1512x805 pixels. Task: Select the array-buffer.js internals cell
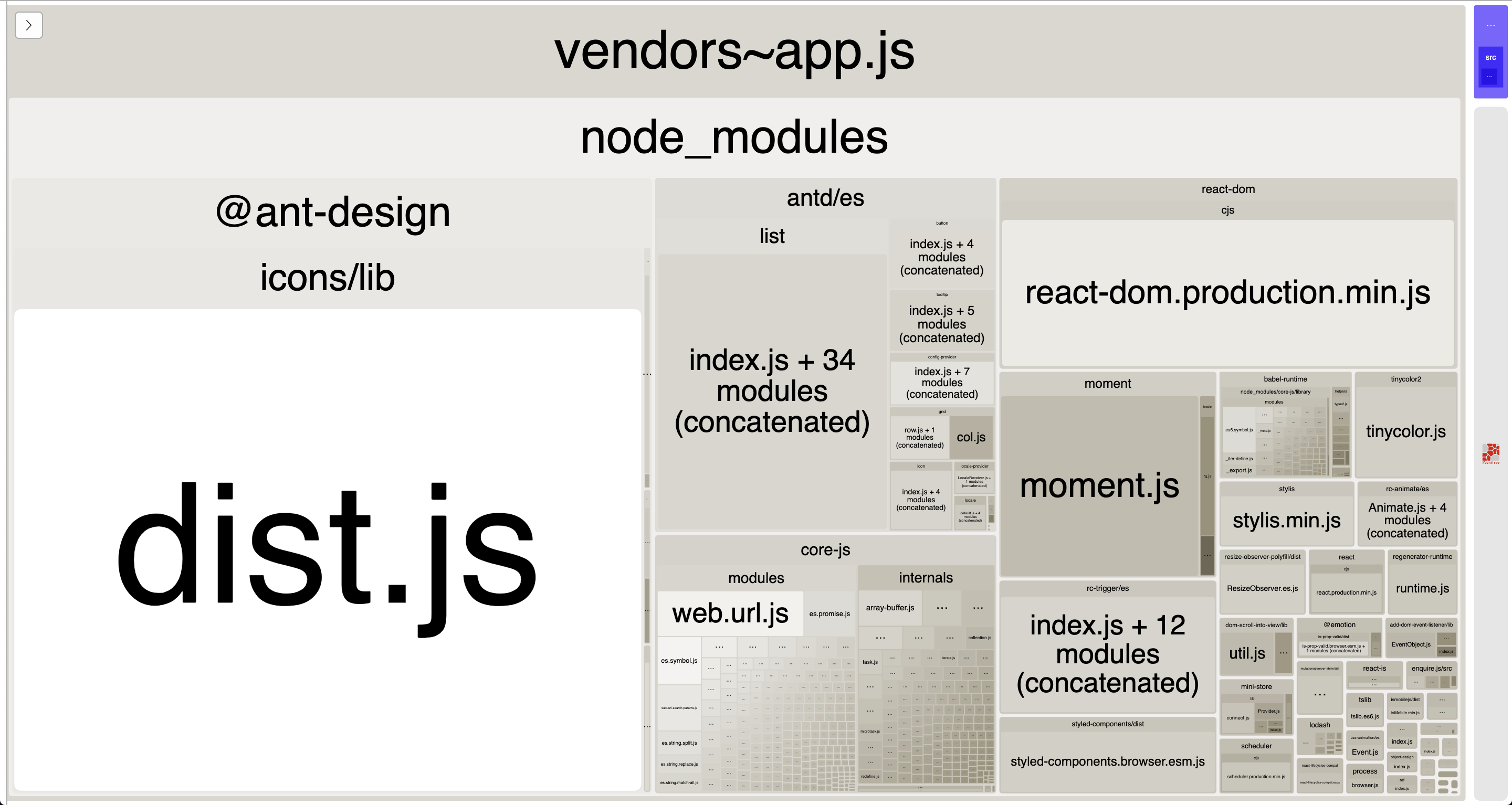[x=889, y=608]
